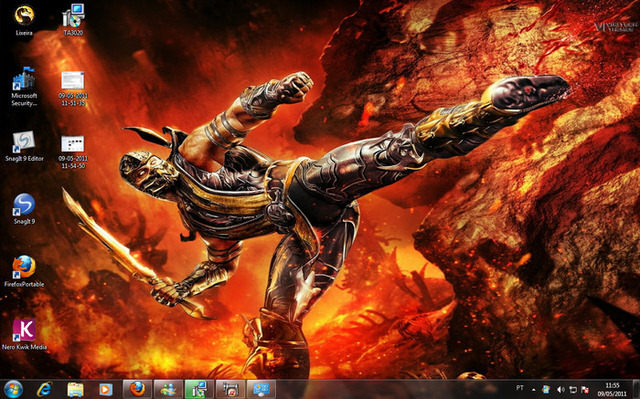
Task: Select the SnagIt 9 desktop shortcut
Action: click(x=24, y=209)
